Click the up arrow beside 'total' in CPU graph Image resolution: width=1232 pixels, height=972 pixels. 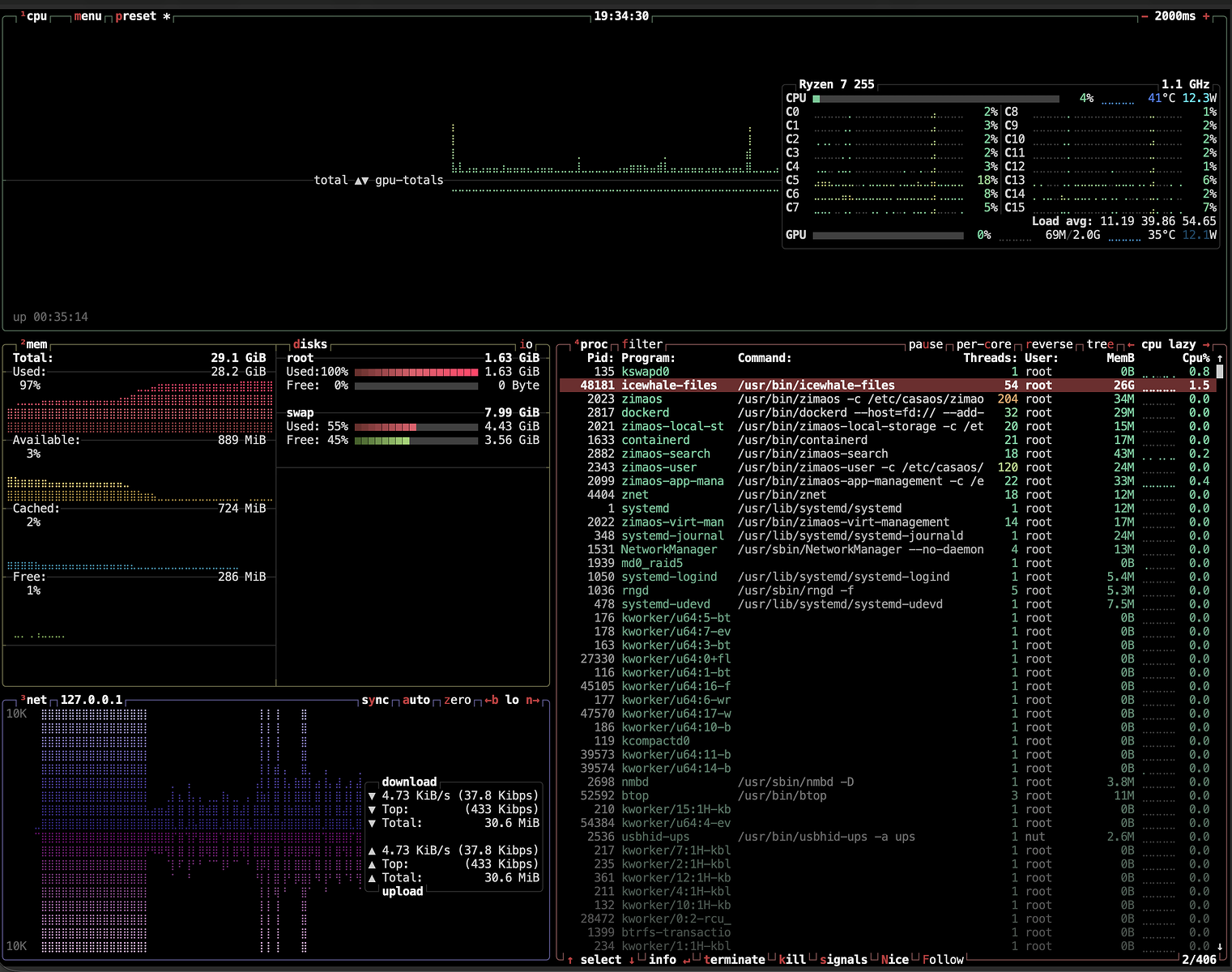358,181
